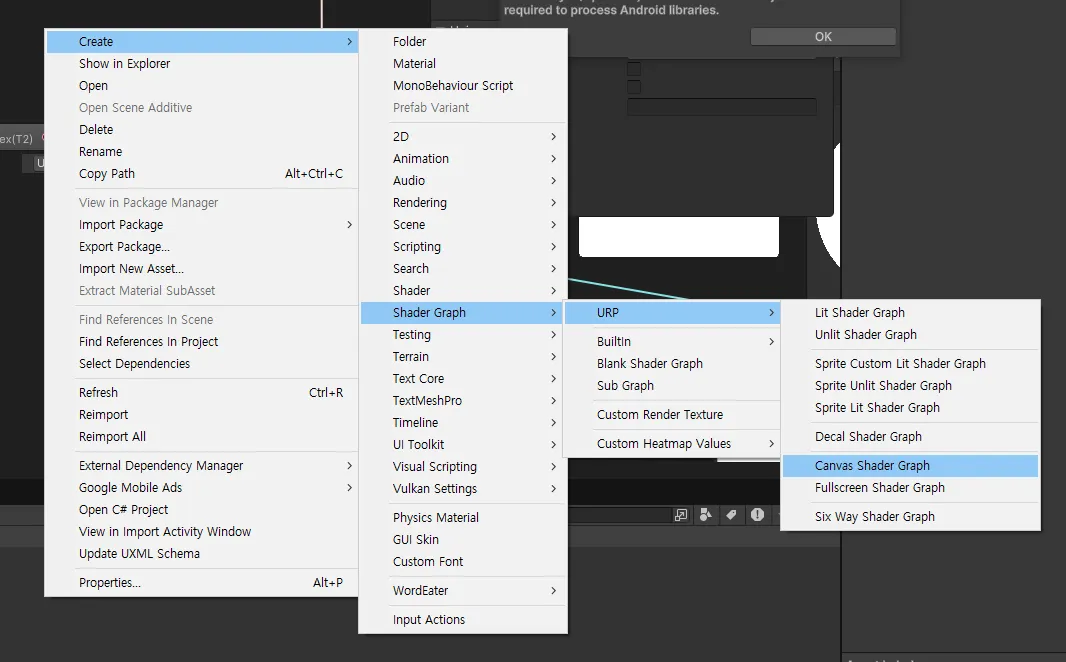Screen dimensions: 1066x662
Task: Expand the Rendering submenu arrow
Action: [553, 203]
